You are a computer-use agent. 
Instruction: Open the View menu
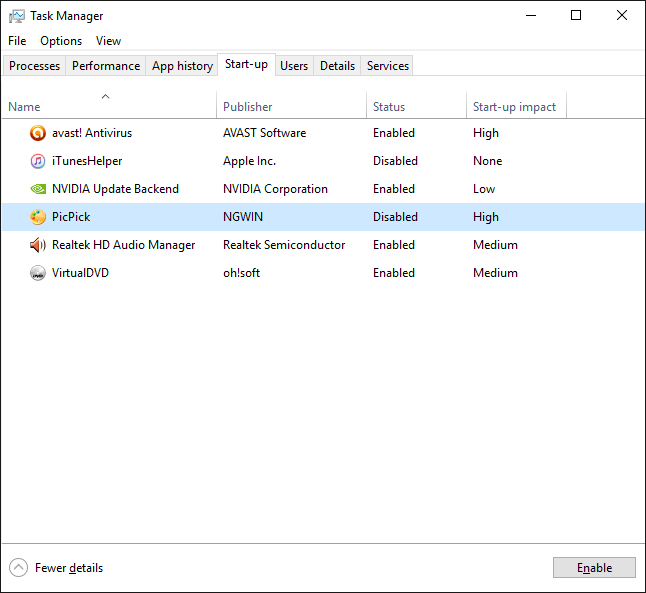108,41
